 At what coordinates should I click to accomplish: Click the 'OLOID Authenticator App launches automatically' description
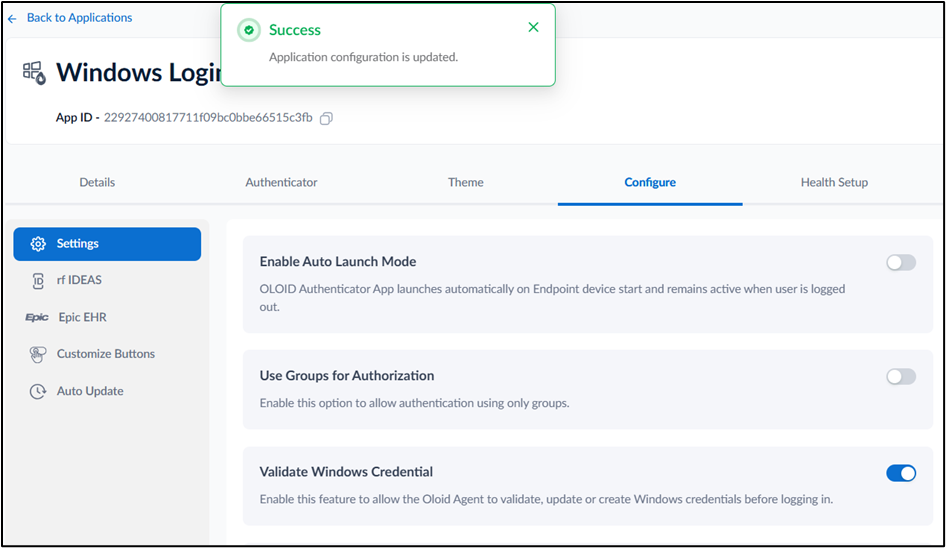tap(552, 298)
